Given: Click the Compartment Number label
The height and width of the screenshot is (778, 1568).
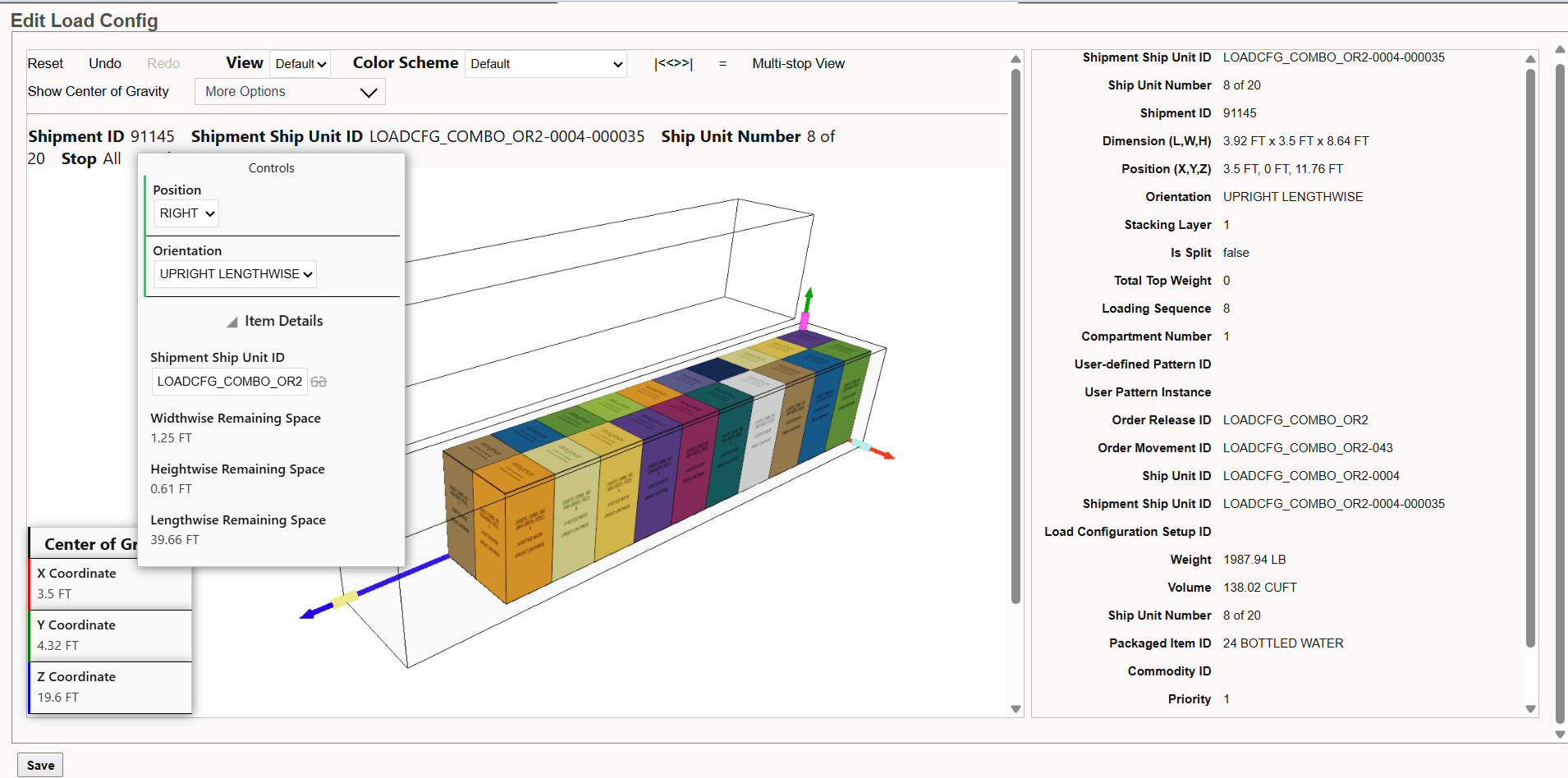Looking at the screenshot, I should click(x=1146, y=336).
